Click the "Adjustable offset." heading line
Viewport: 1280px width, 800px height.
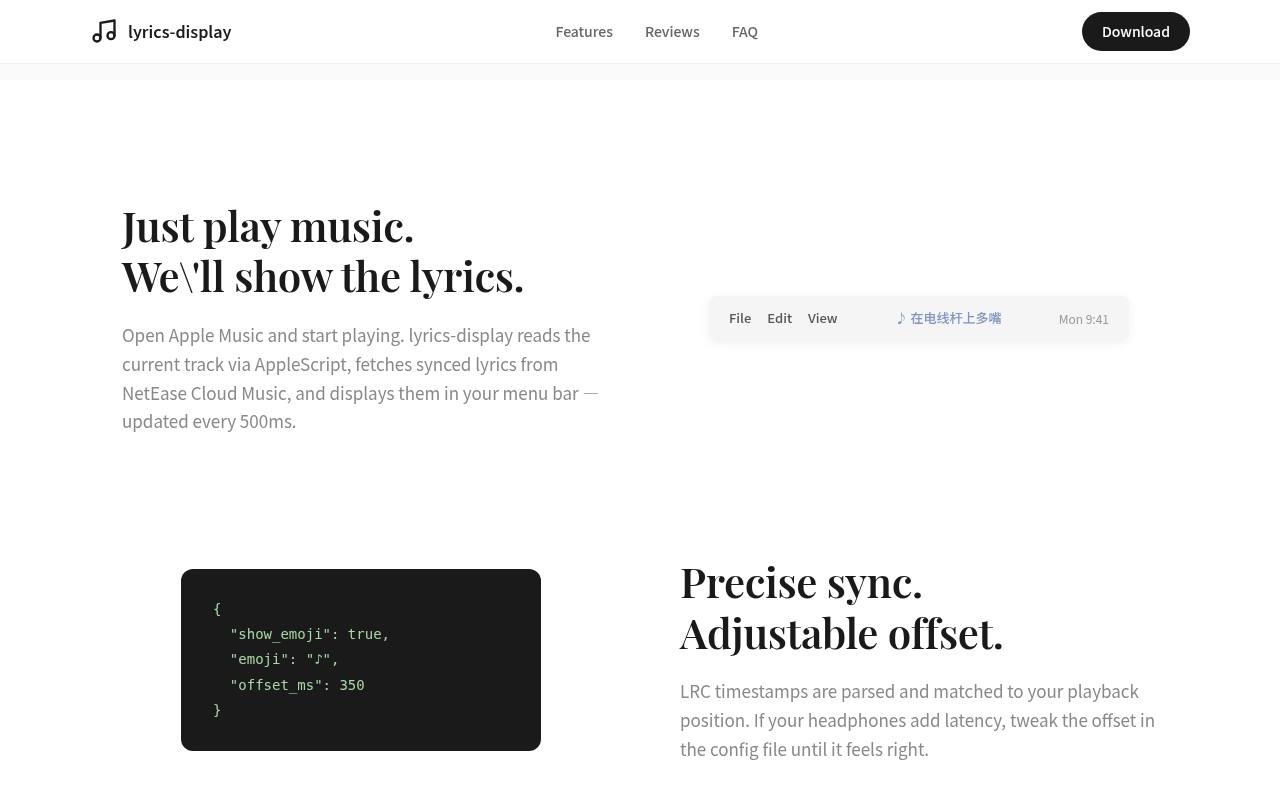click(842, 633)
